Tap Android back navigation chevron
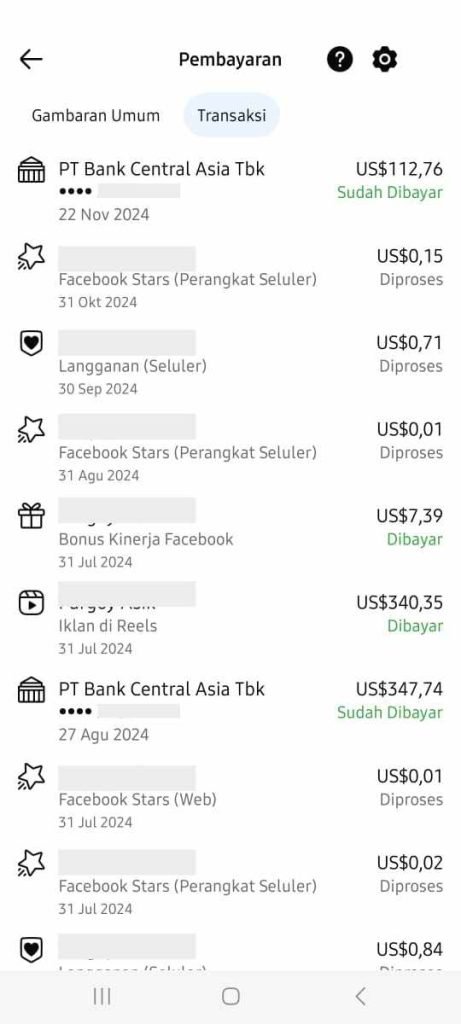461x1024 pixels. pyautogui.click(x=360, y=996)
